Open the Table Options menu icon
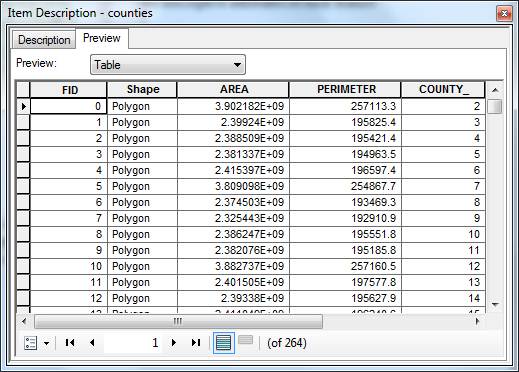 click(30, 343)
